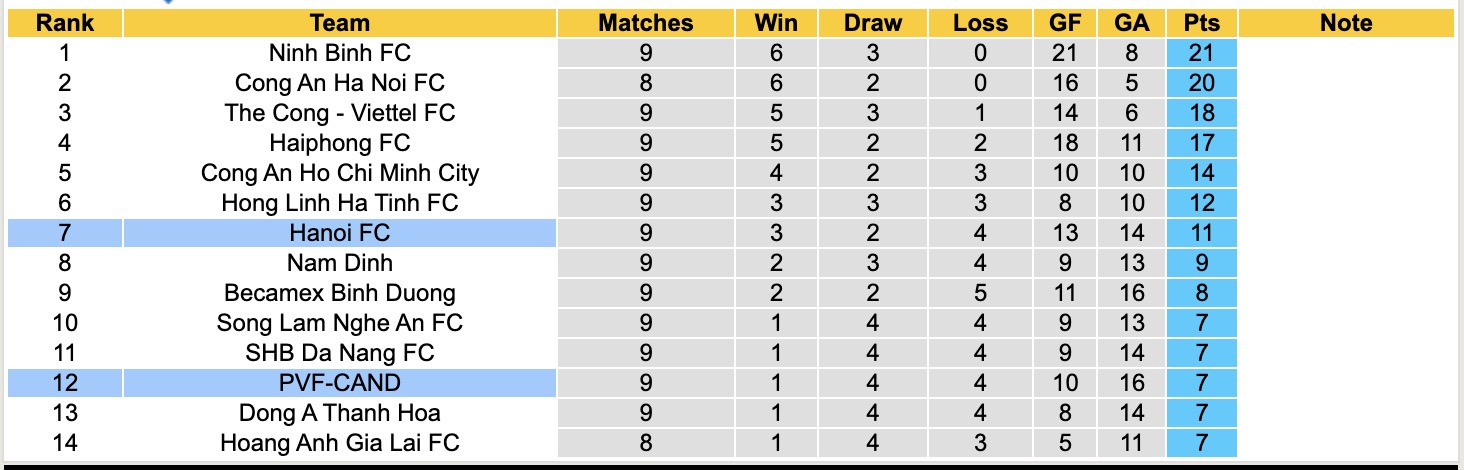Select Song Lam Nghe An FC

tap(340, 323)
